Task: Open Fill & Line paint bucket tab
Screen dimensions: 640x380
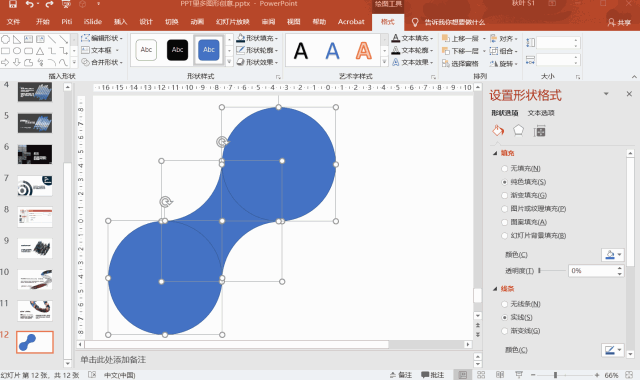Action: [498, 131]
